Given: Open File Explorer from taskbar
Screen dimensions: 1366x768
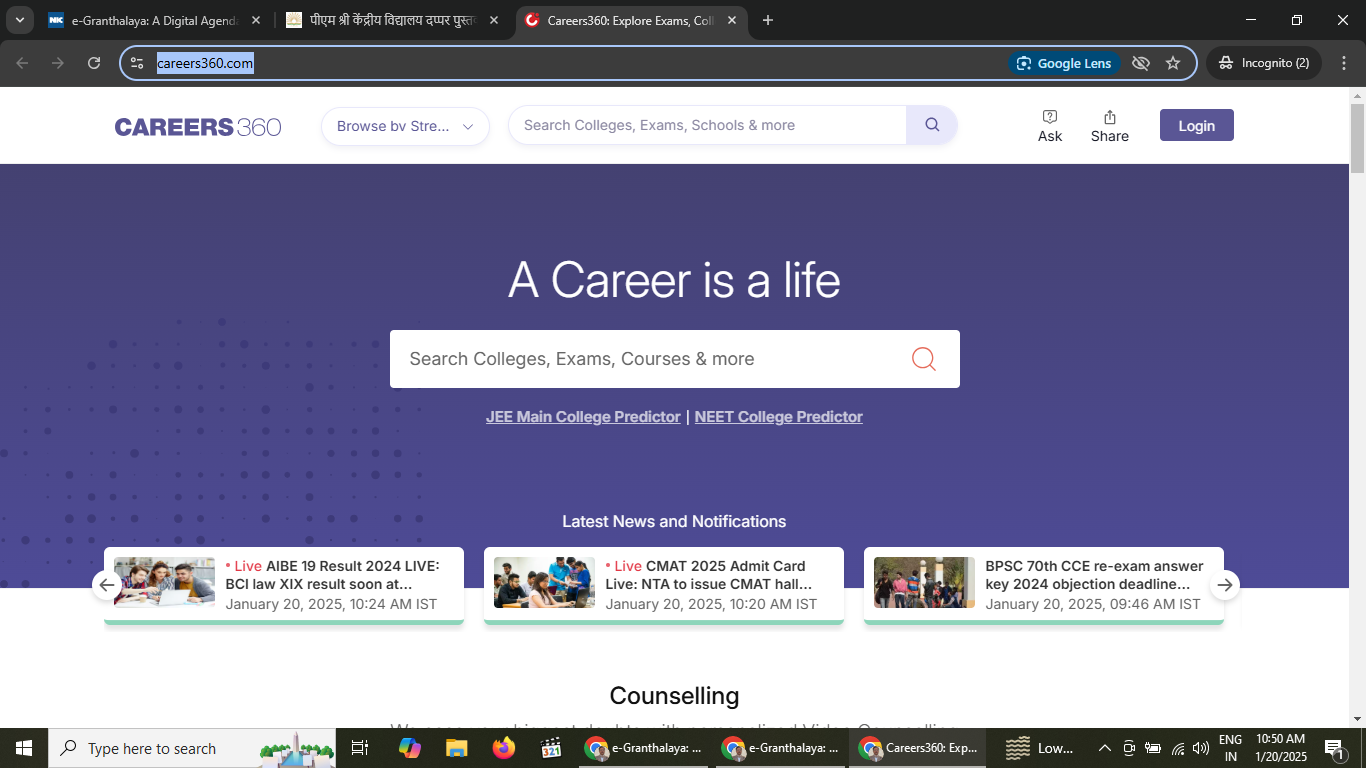Looking at the screenshot, I should [457, 748].
